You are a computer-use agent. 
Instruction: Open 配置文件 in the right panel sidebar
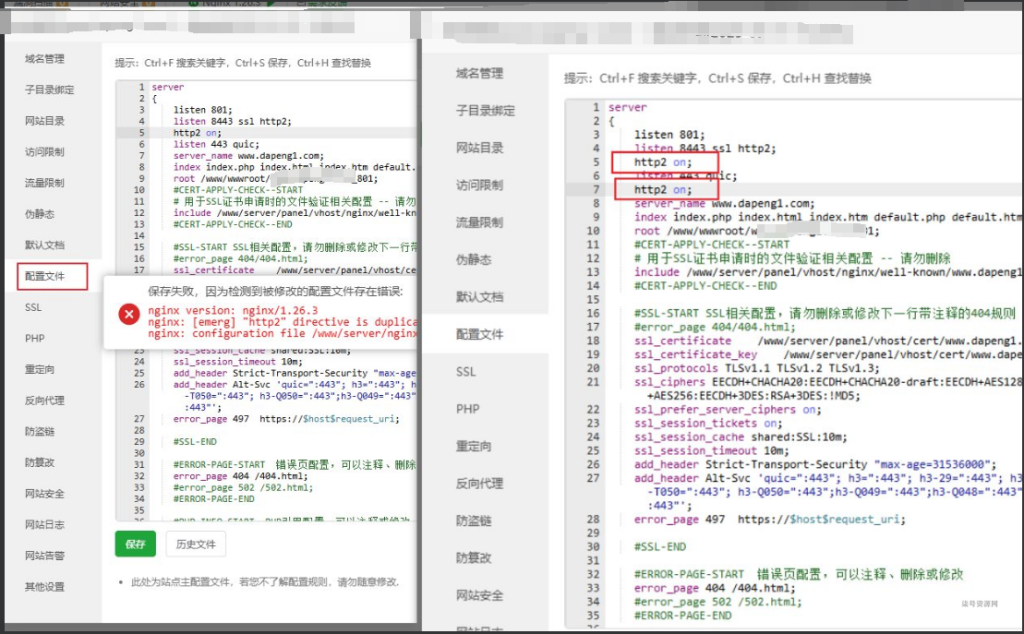click(480, 334)
